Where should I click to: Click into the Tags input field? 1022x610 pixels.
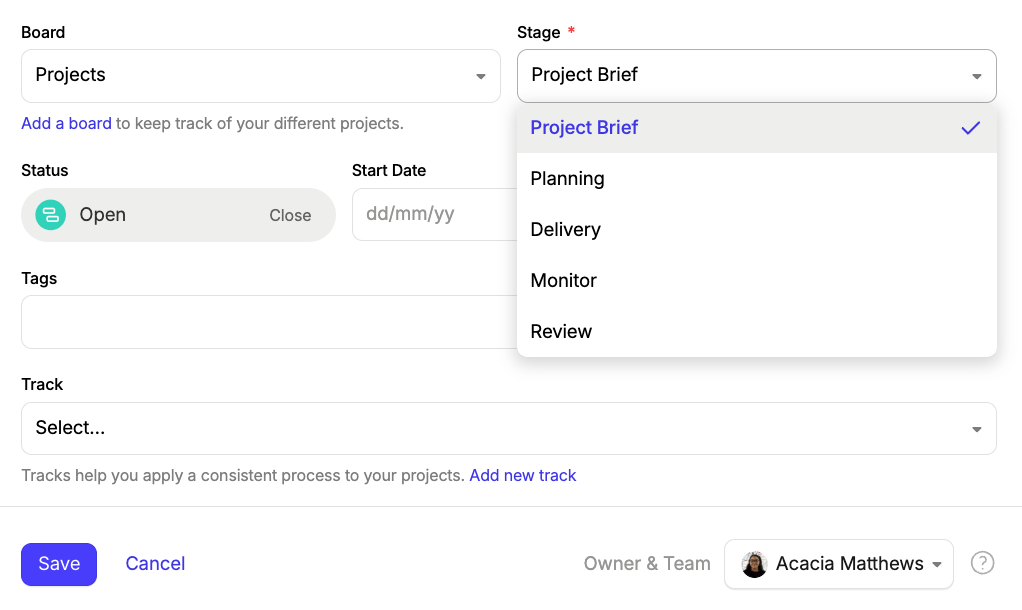tap(269, 322)
